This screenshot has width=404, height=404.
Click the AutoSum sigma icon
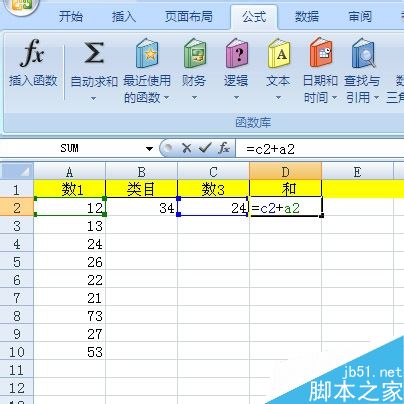[x=94, y=53]
